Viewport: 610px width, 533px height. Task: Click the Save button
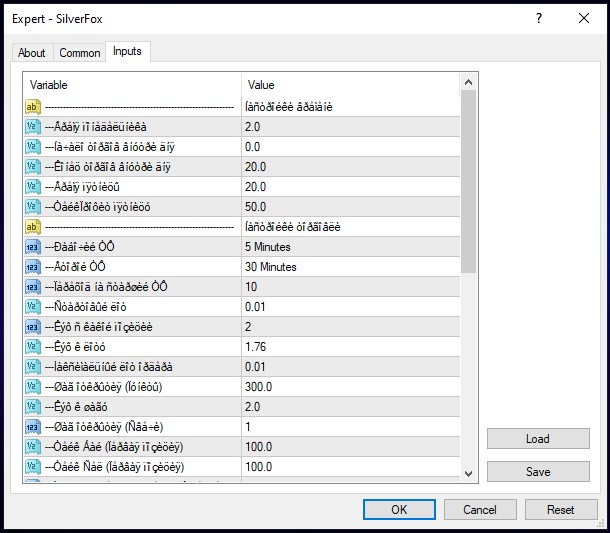[x=538, y=472]
